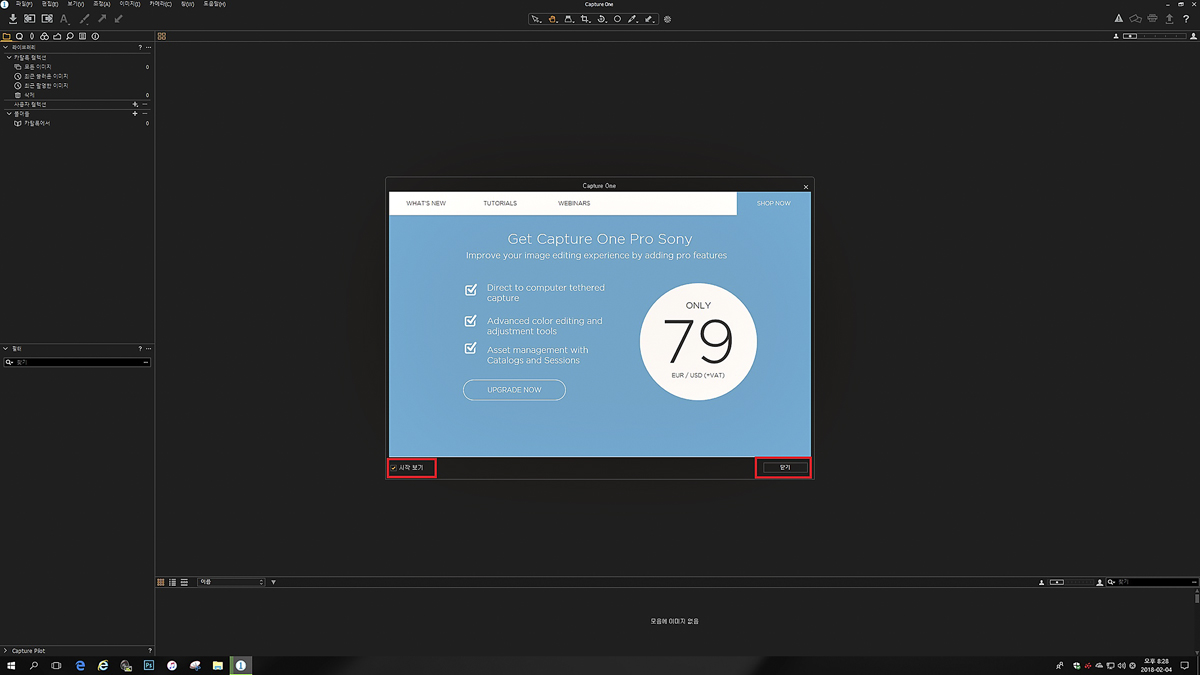Switch to the WHAT'S NEW tab
This screenshot has width=1200, height=675.
point(426,203)
